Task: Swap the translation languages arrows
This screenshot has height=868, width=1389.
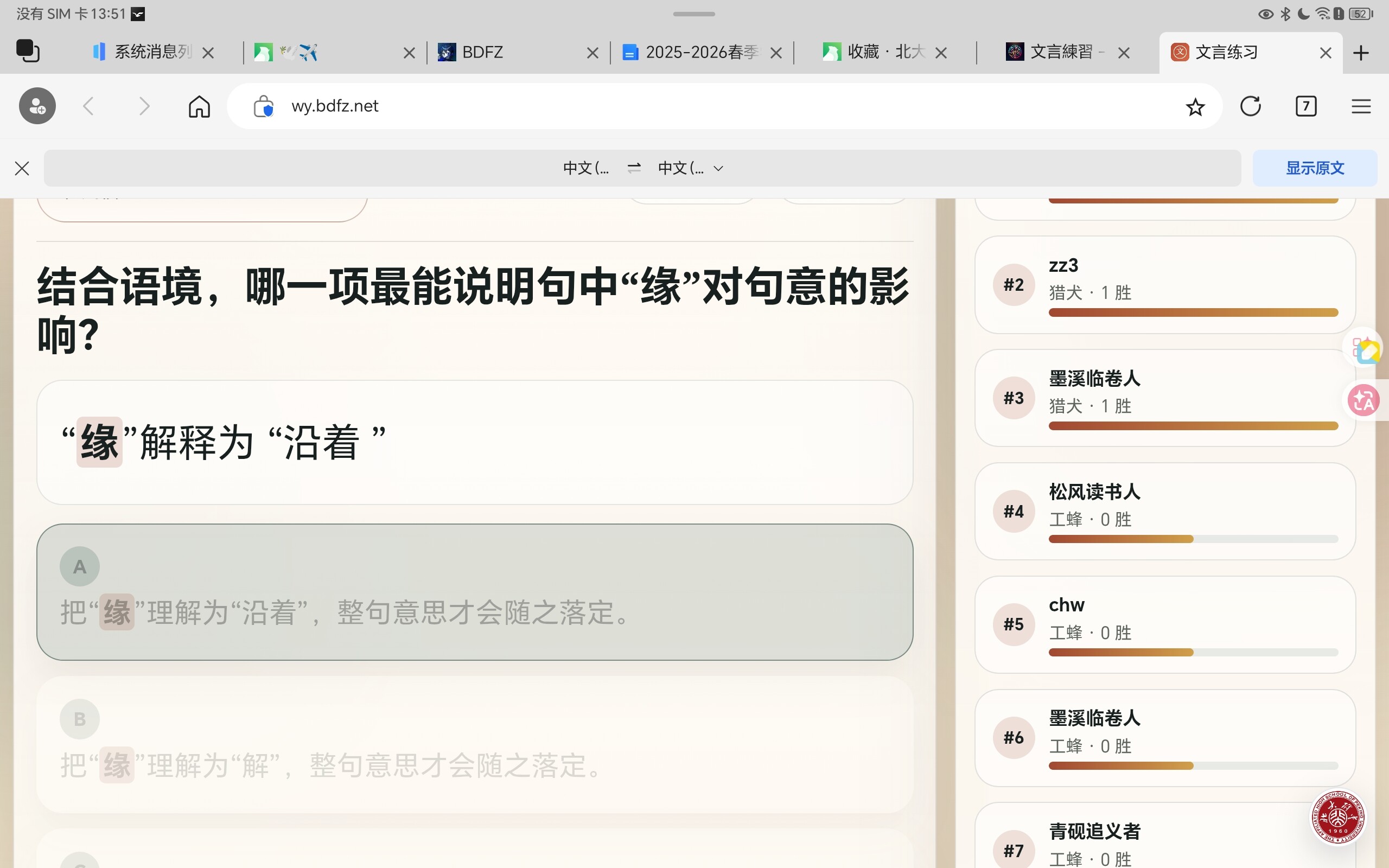Action: pos(634,168)
